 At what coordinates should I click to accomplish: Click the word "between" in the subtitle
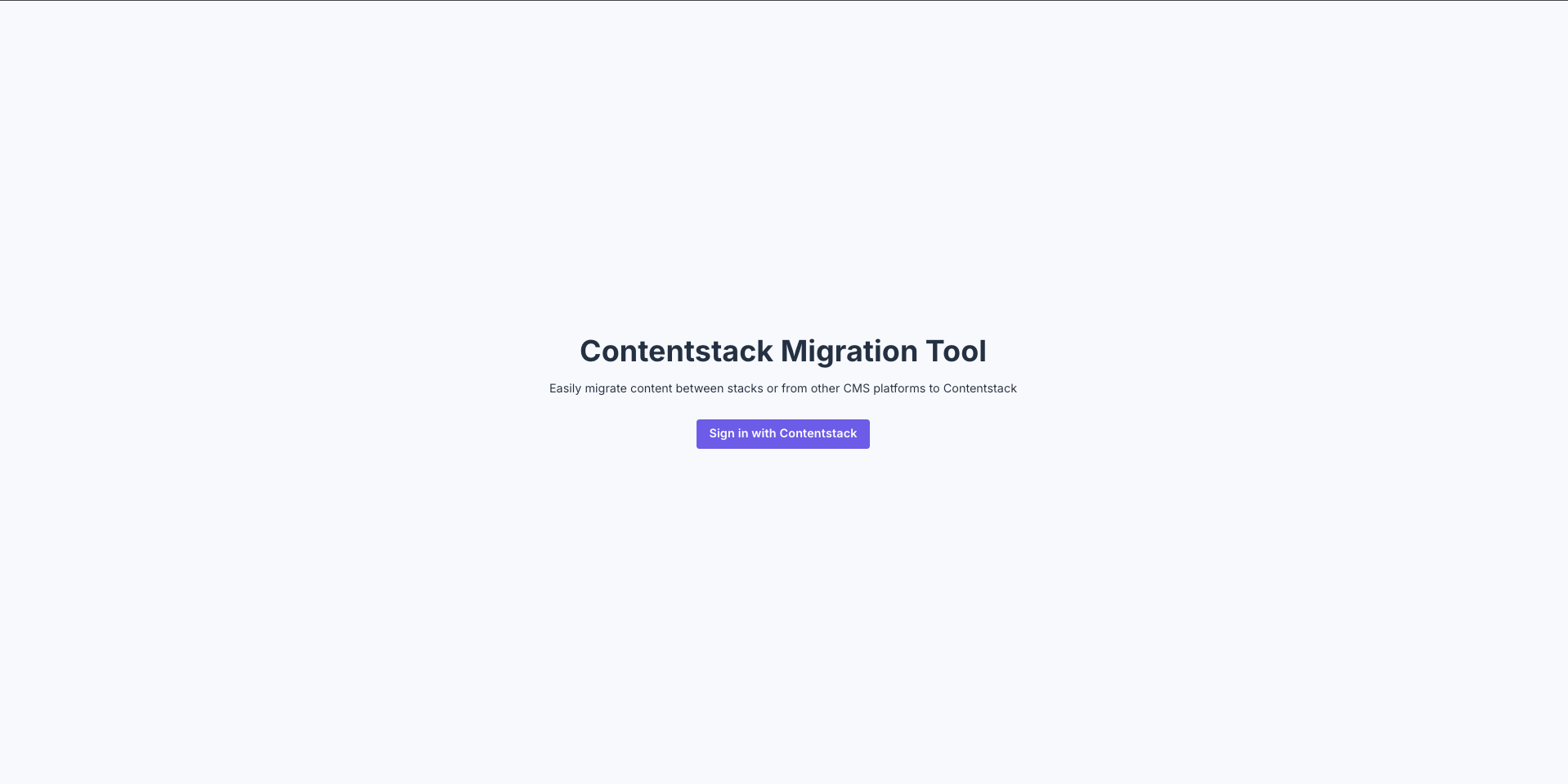(x=699, y=388)
